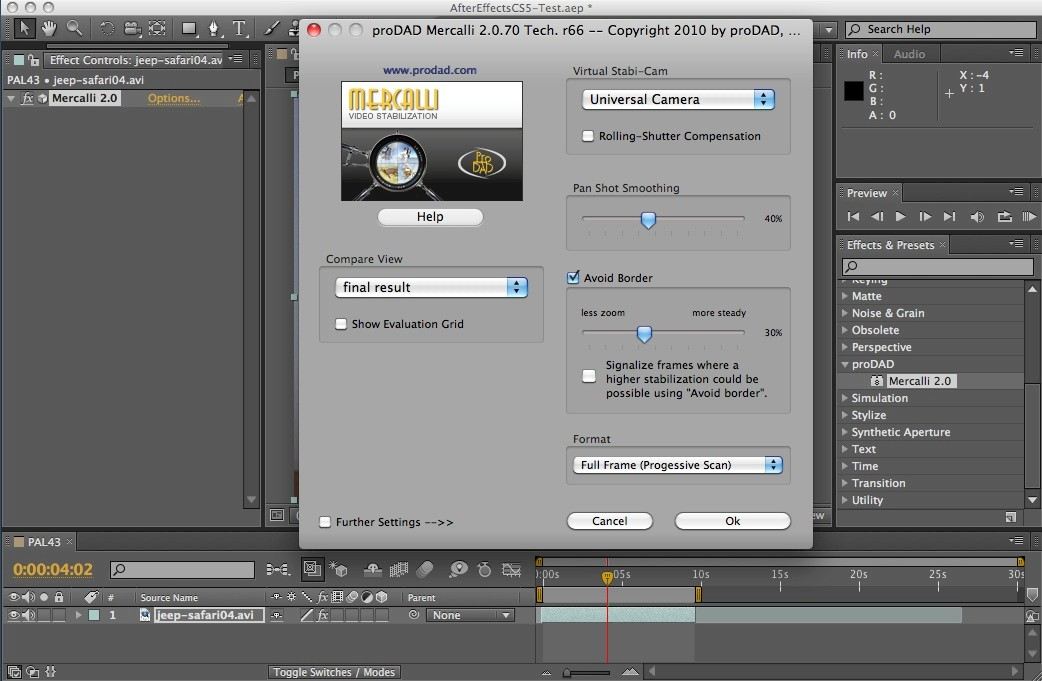
Task: Select the Rectangle shape tool
Action: pos(189,29)
